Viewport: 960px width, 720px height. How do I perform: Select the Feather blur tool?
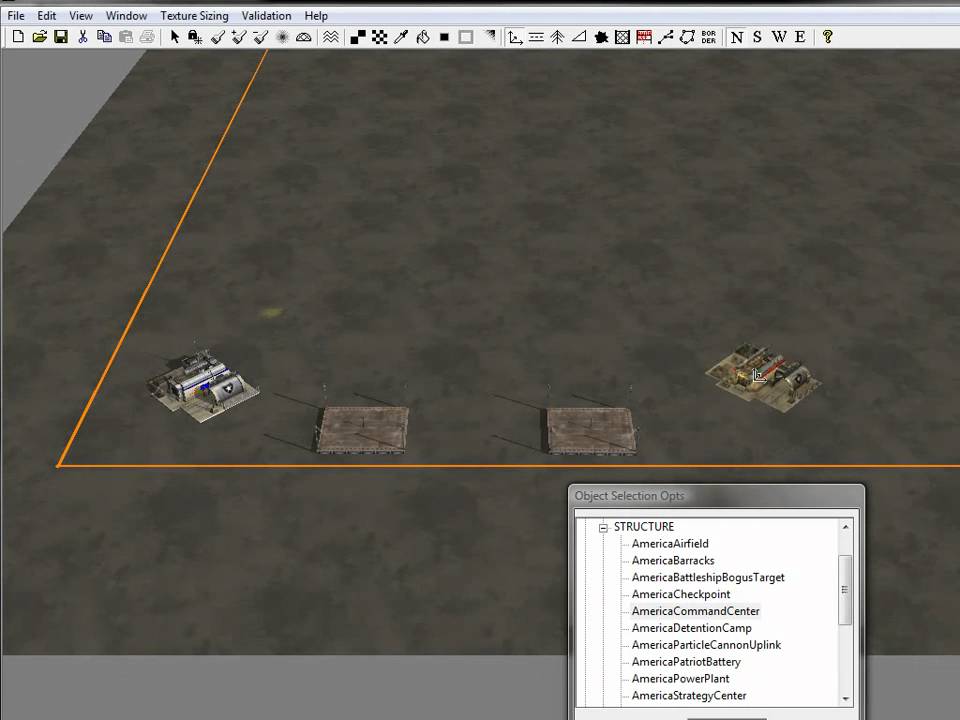(282, 37)
